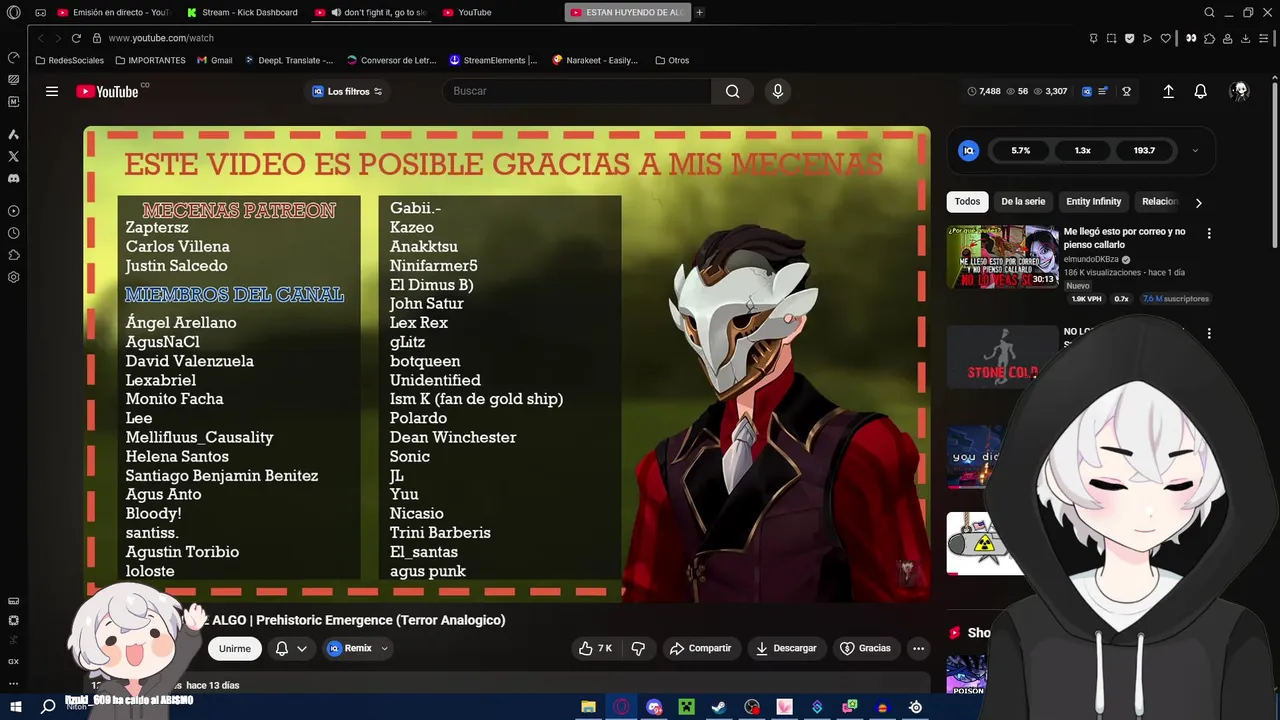The image size is (1280, 720).
Task: Add page to bookmarks with heart icon
Action: [1165, 38]
